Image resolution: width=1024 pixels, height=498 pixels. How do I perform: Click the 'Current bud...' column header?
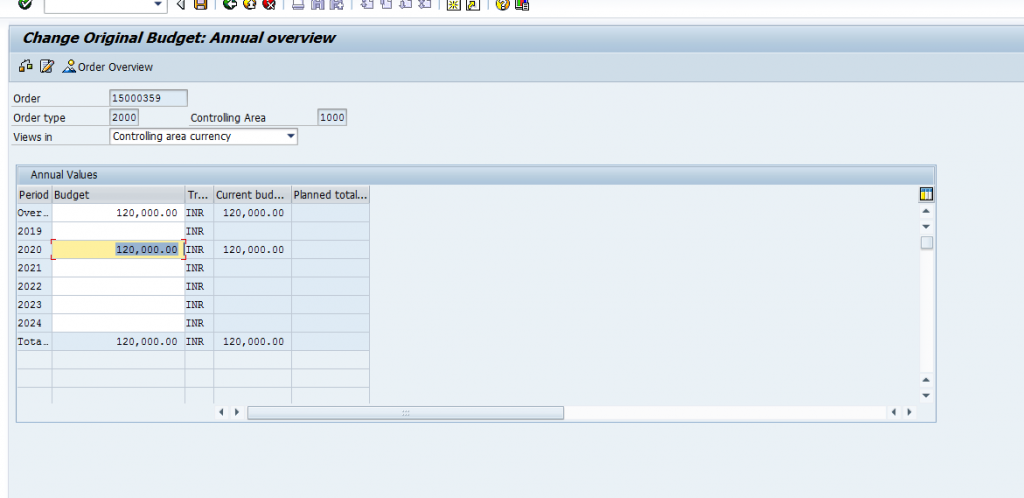(252, 195)
